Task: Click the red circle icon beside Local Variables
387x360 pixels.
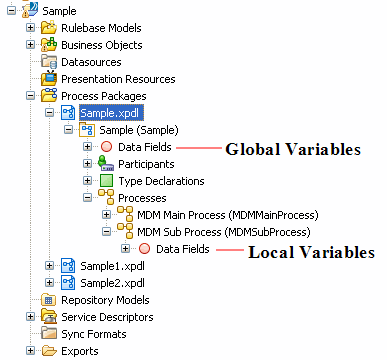Action: (144, 249)
